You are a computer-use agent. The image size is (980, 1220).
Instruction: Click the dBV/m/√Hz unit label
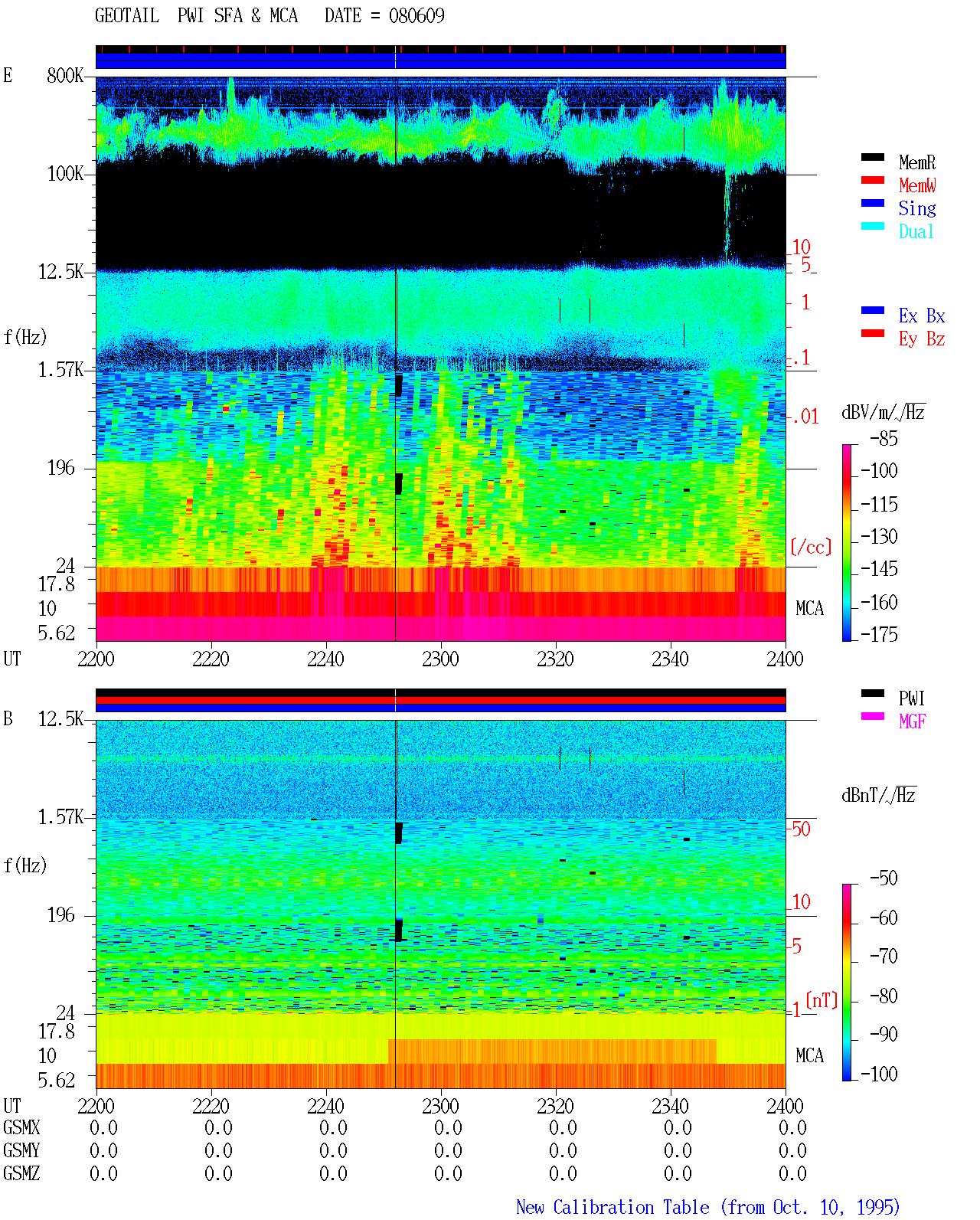[x=884, y=412]
